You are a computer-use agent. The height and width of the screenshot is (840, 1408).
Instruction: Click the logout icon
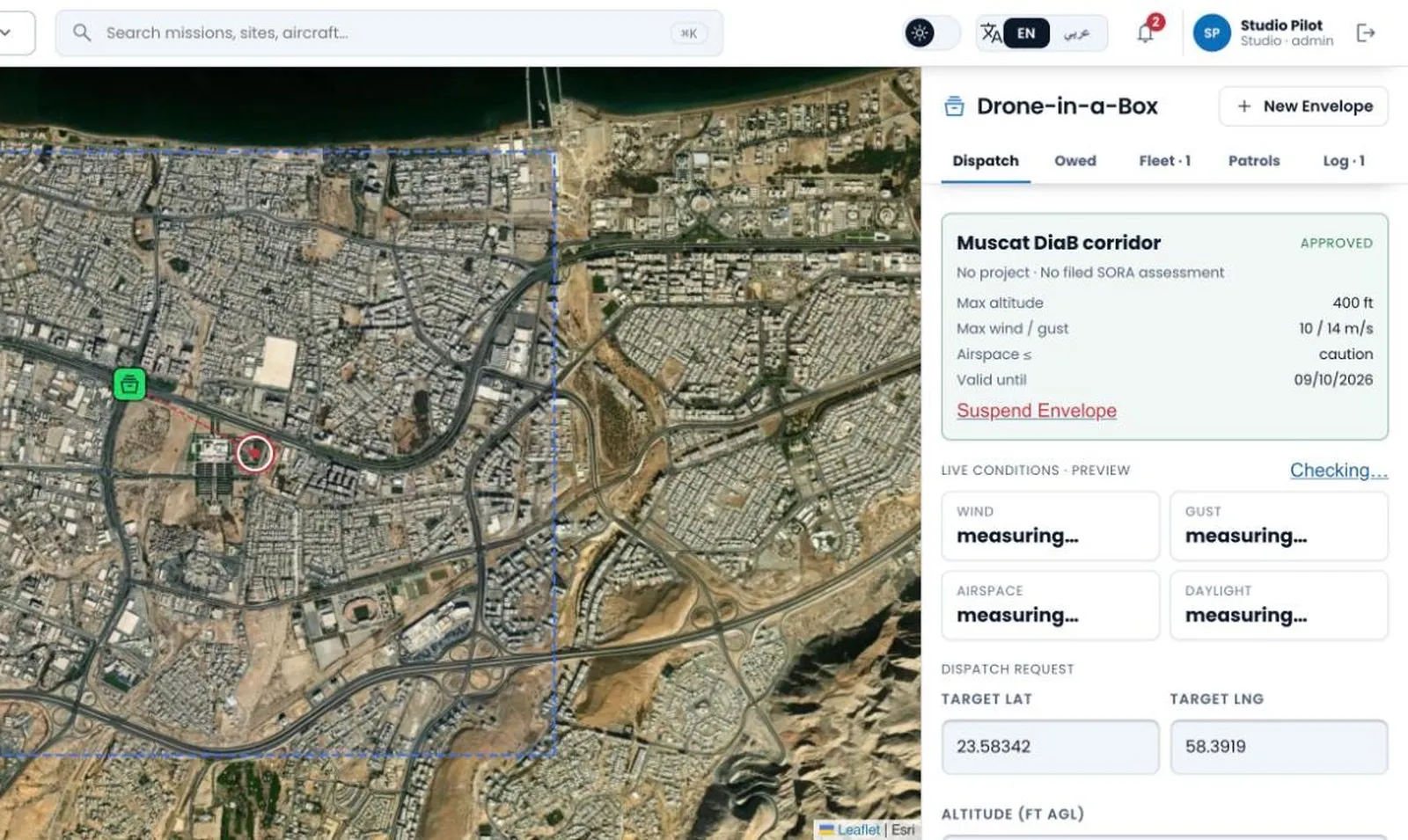point(1366,33)
